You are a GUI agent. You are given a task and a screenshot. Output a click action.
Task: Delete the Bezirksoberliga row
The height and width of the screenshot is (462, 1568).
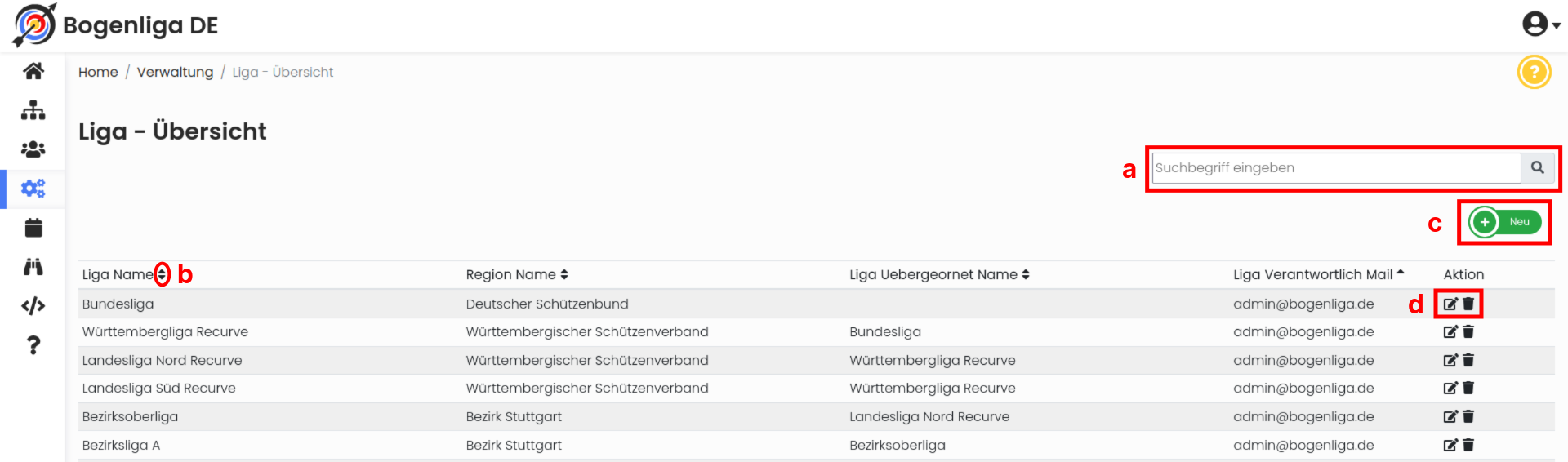pos(1468,416)
